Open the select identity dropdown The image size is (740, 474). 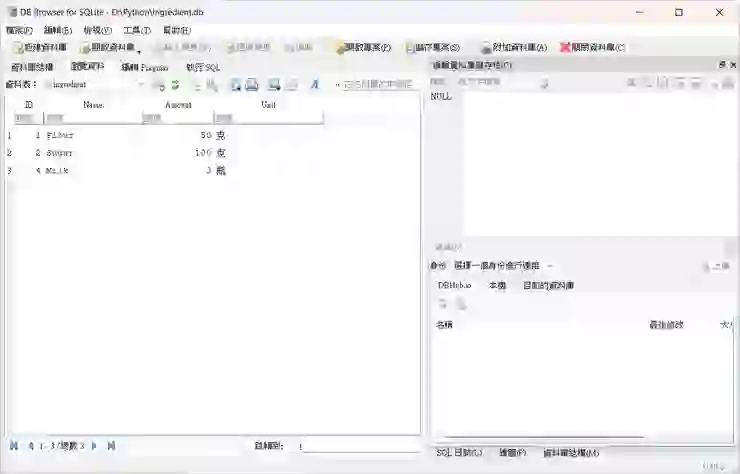tap(504, 266)
